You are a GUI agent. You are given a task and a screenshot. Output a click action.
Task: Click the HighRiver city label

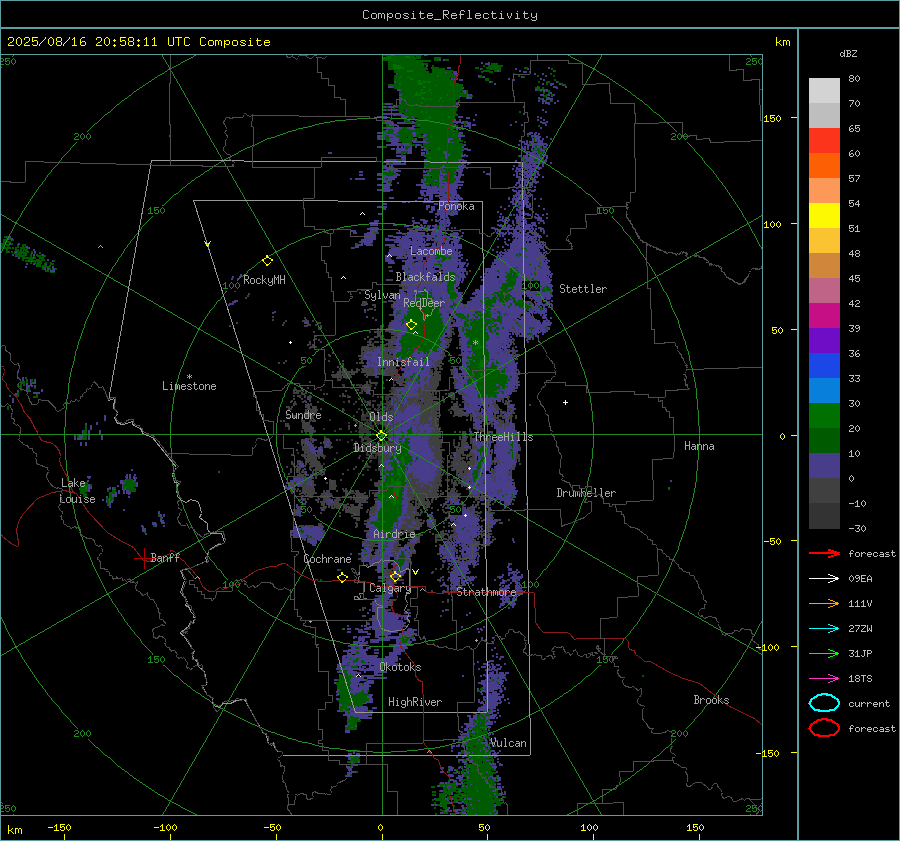(x=415, y=702)
